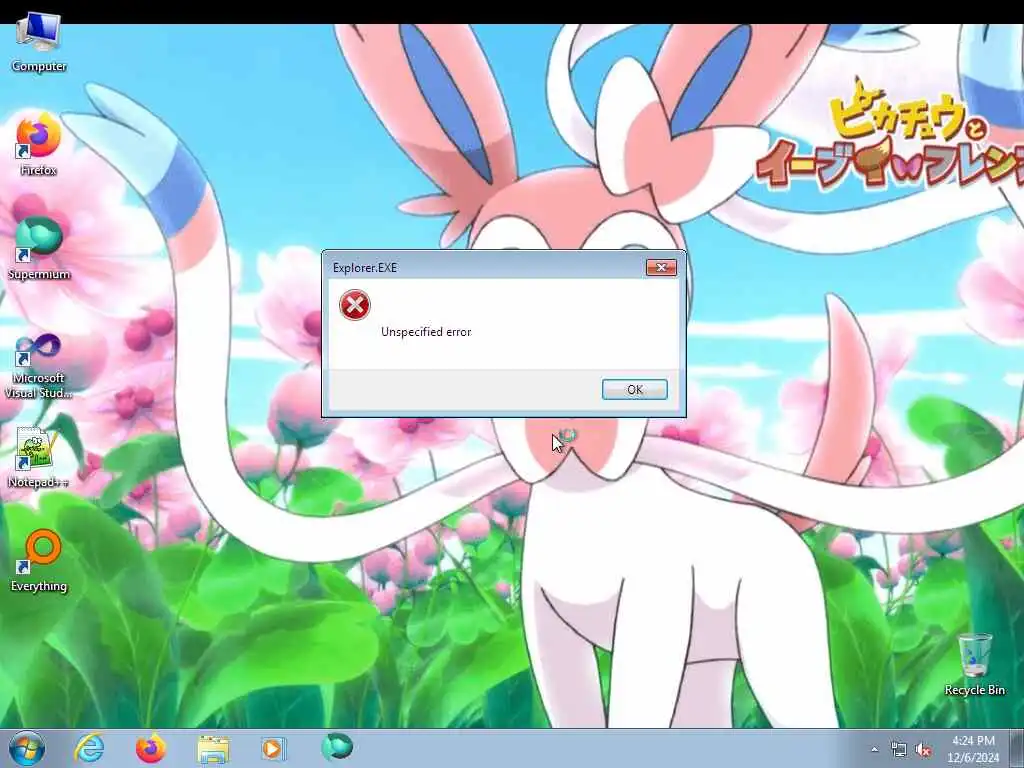Launch Supermium from the taskbar
The width and height of the screenshot is (1024, 768).
tap(337, 747)
